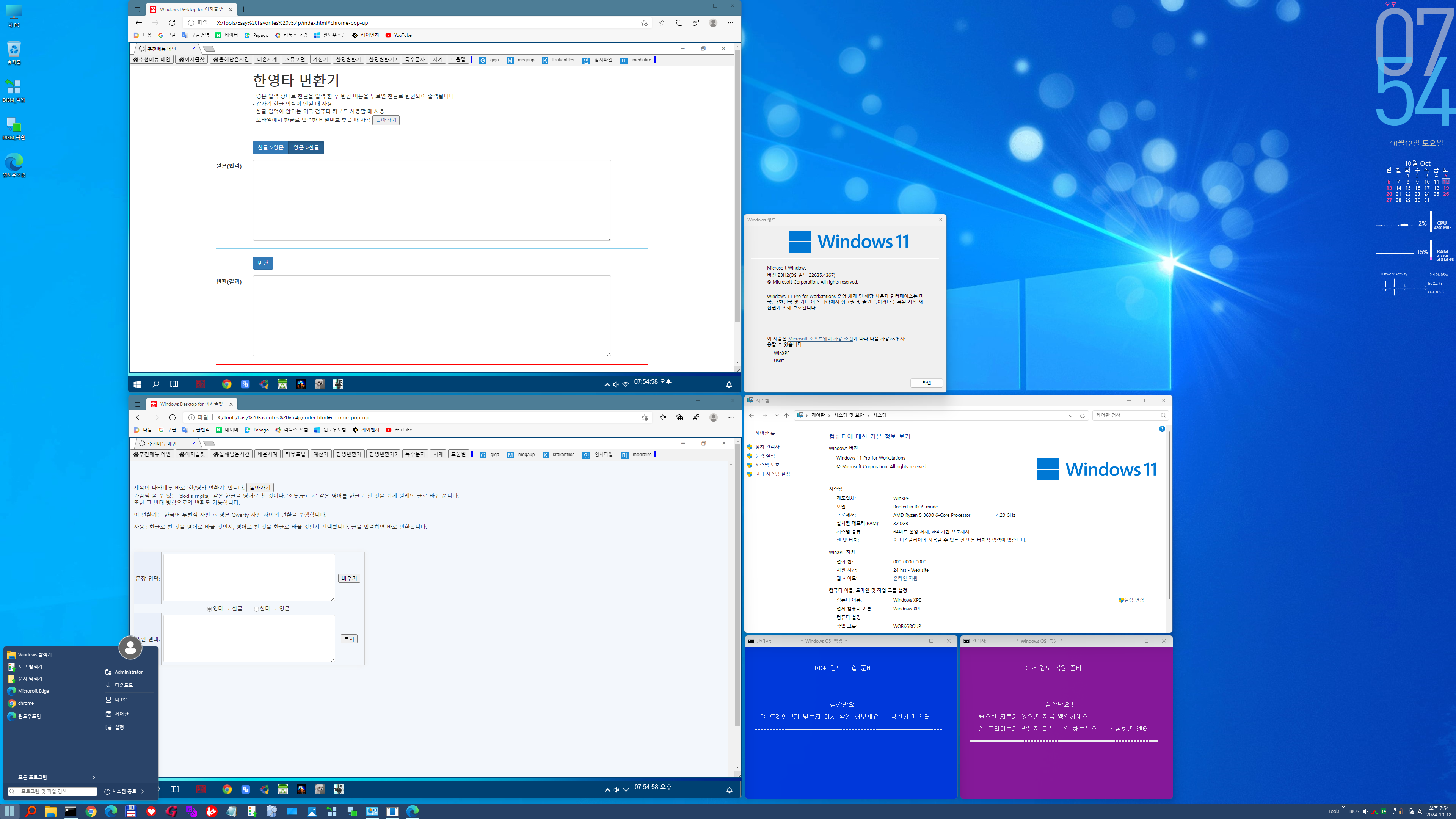
Task: Select the 내 PC desktop icon
Action: (14, 16)
